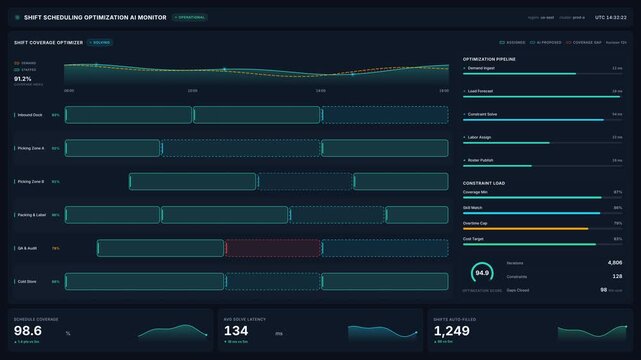Click the 1,249 Shifts Auto-Filled value

tap(451, 331)
